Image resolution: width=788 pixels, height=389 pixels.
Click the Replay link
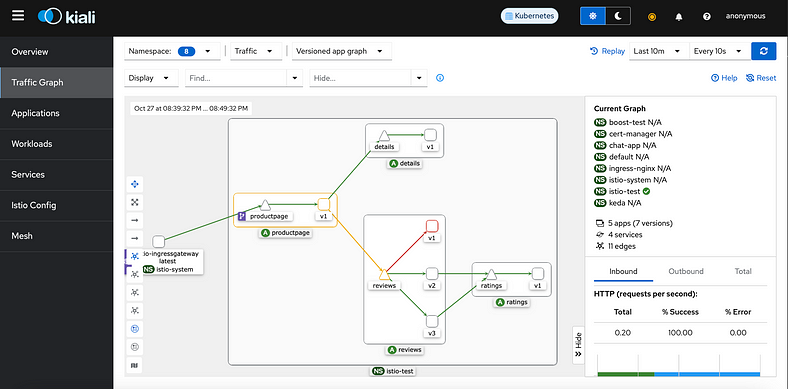pyautogui.click(x=607, y=51)
